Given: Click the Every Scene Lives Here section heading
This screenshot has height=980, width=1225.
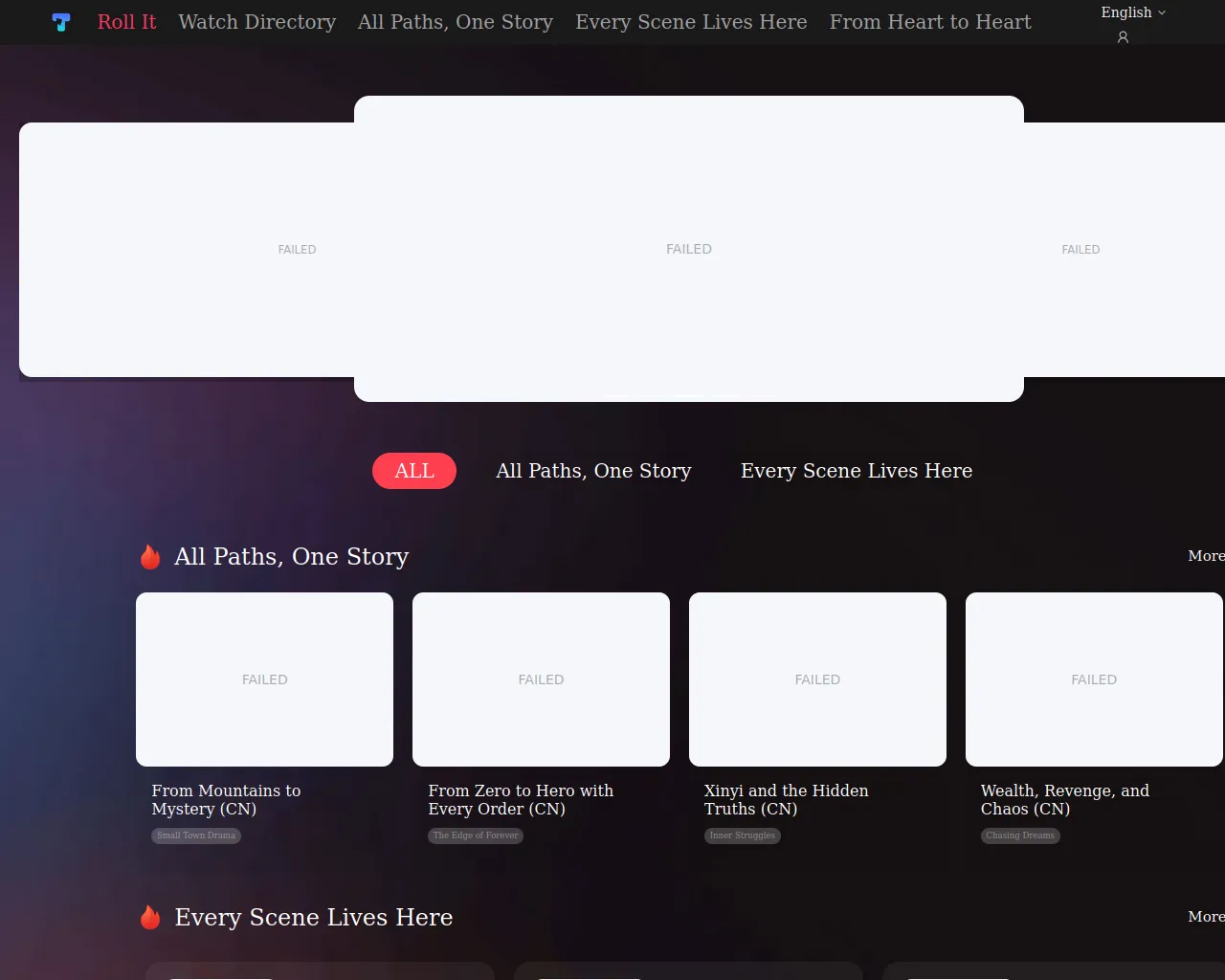Looking at the screenshot, I should 314,918.
